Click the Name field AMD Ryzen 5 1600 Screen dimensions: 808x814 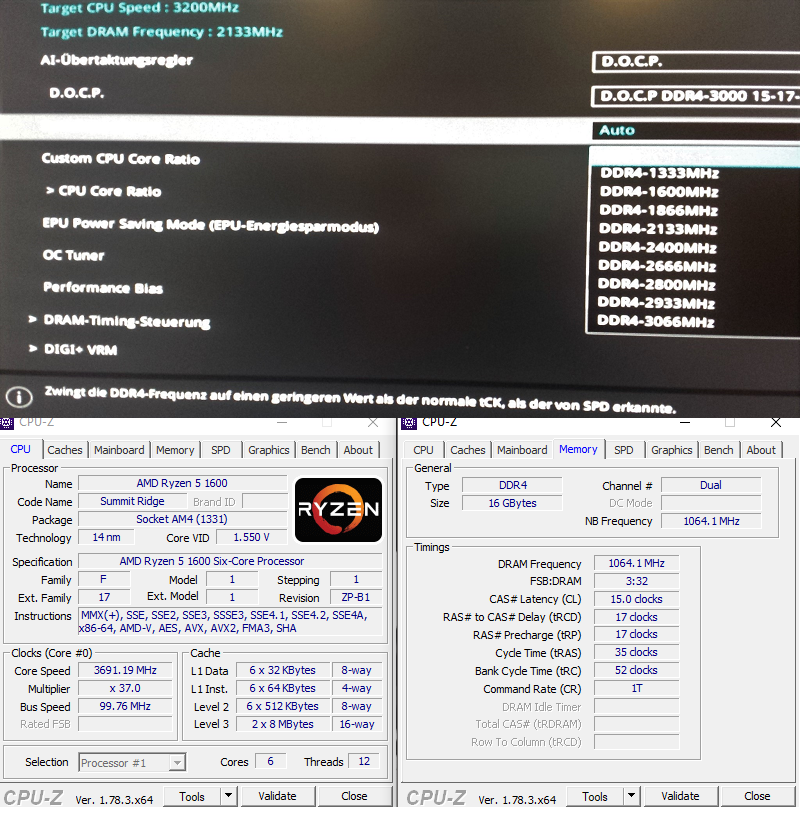pos(182,483)
